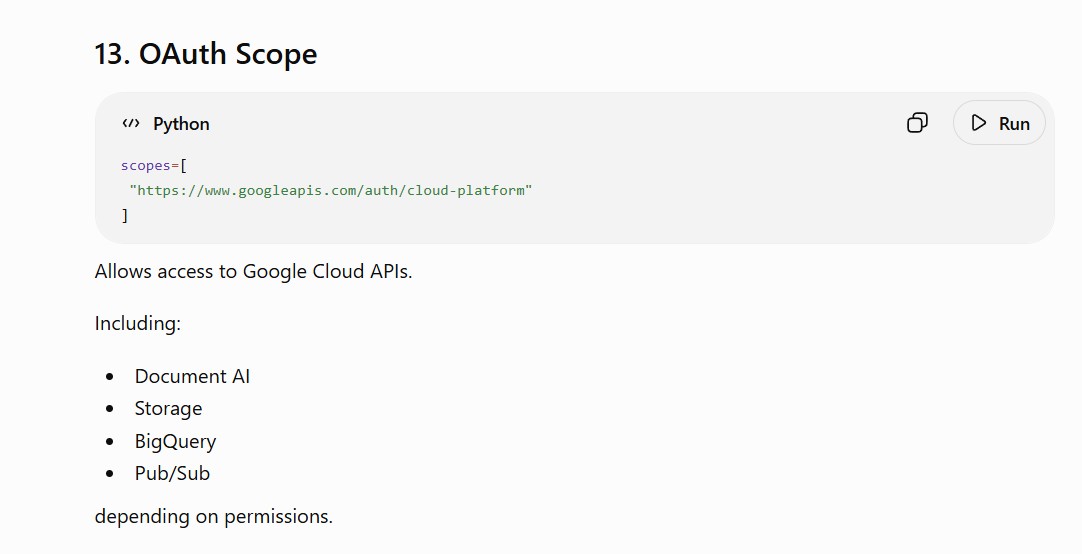Image resolution: width=1082 pixels, height=554 pixels.
Task: Click the closing bracket code line
Action: (125, 215)
